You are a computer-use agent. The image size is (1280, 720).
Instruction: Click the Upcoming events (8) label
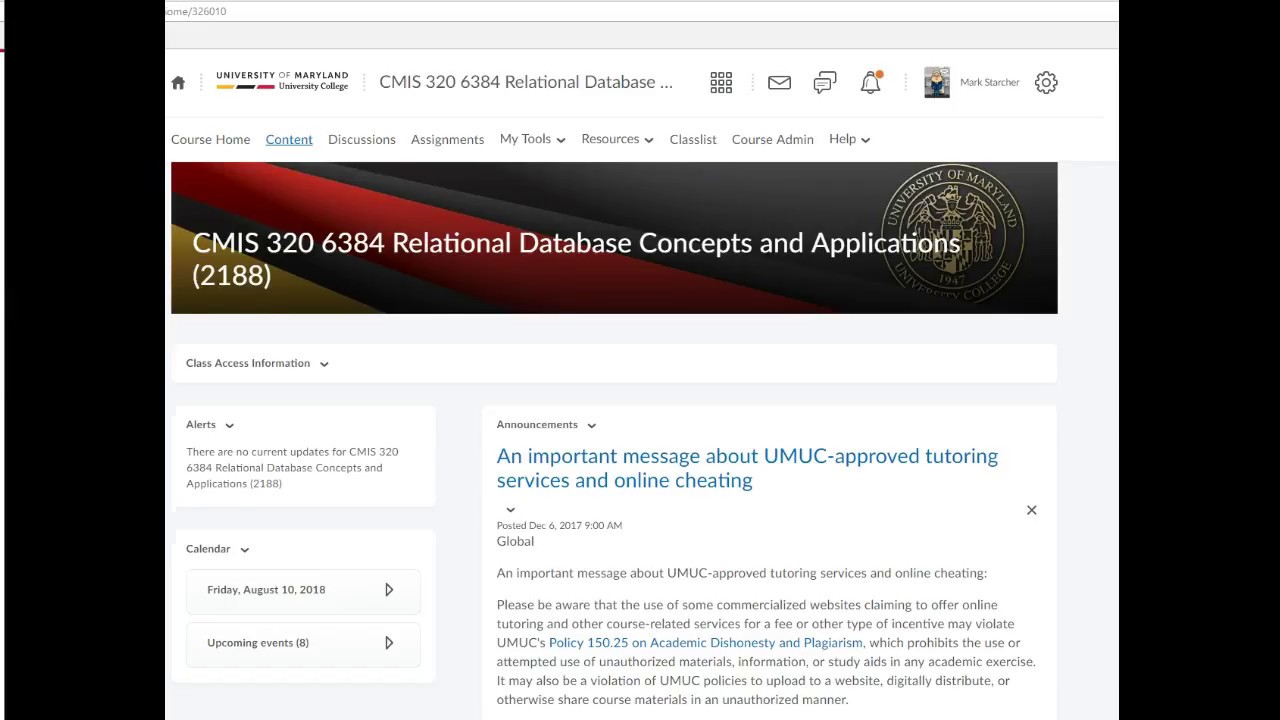click(x=258, y=643)
